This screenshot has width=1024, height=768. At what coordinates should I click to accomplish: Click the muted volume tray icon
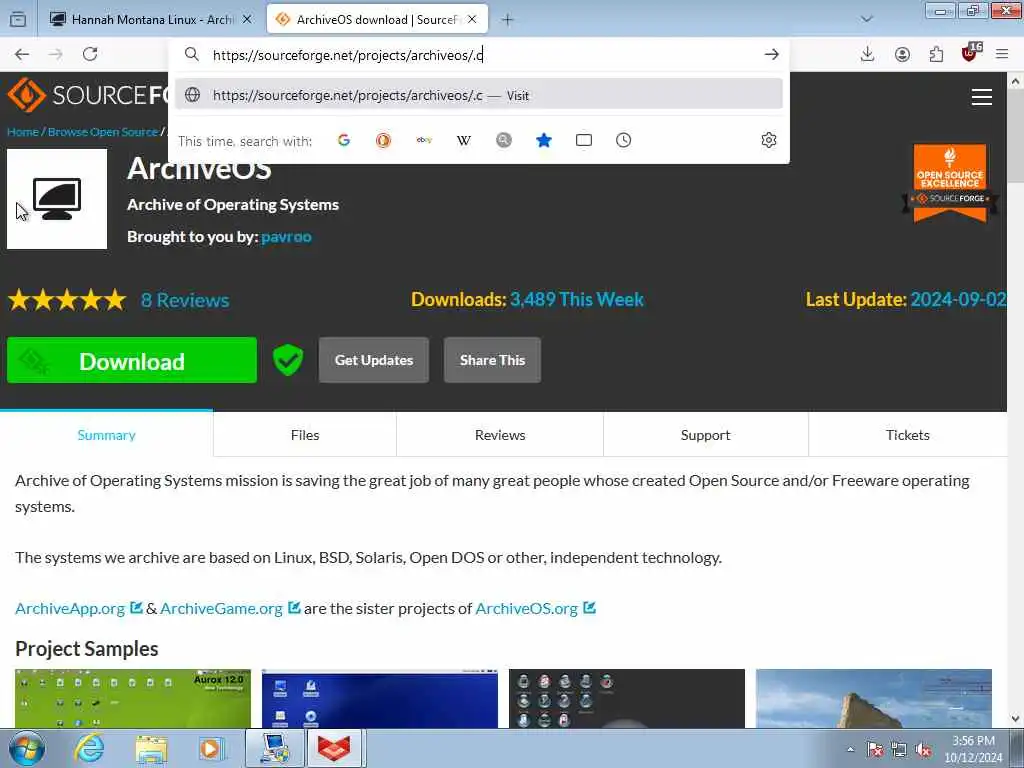tap(923, 750)
